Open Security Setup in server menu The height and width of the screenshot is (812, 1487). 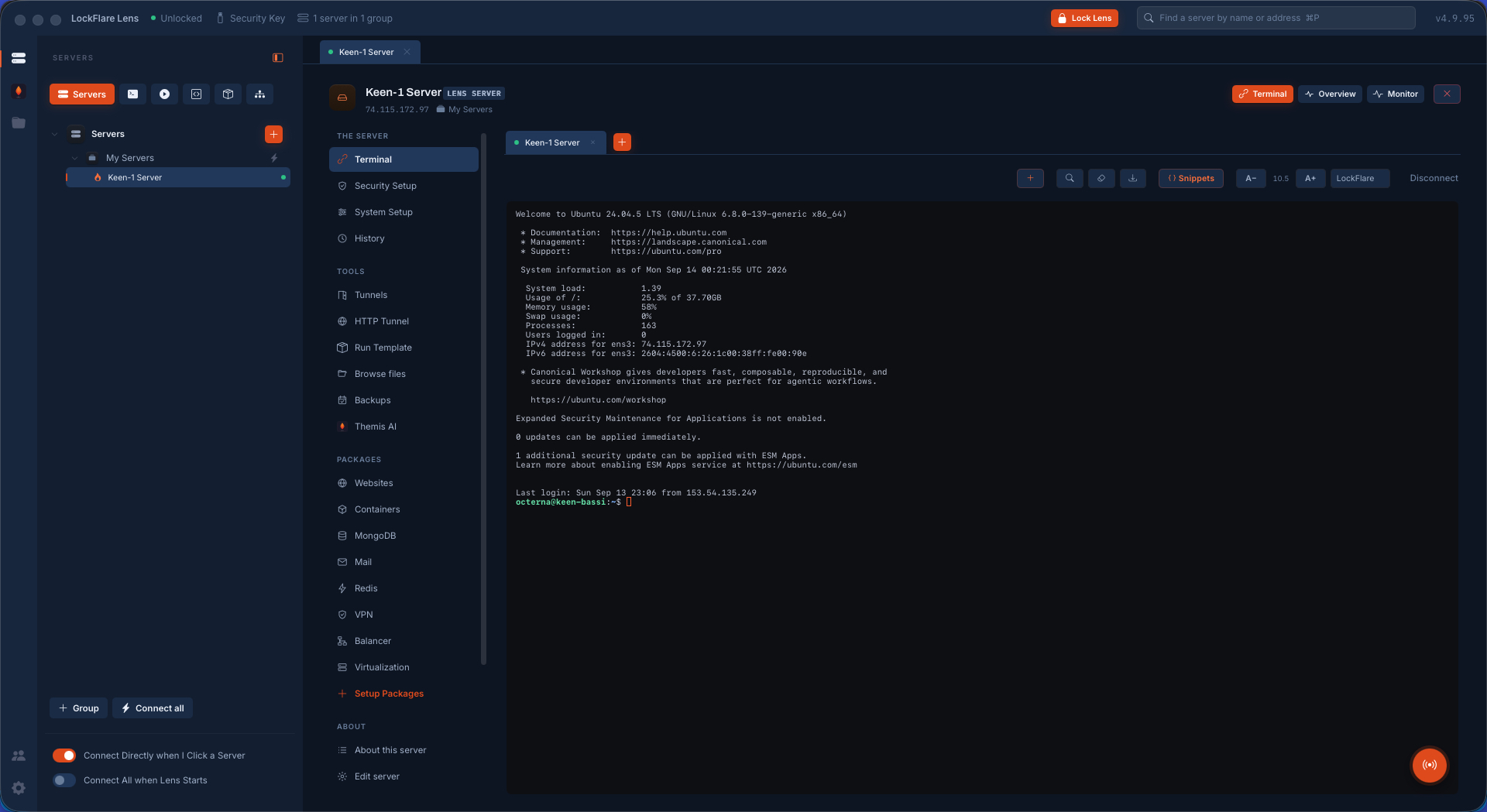click(404, 186)
